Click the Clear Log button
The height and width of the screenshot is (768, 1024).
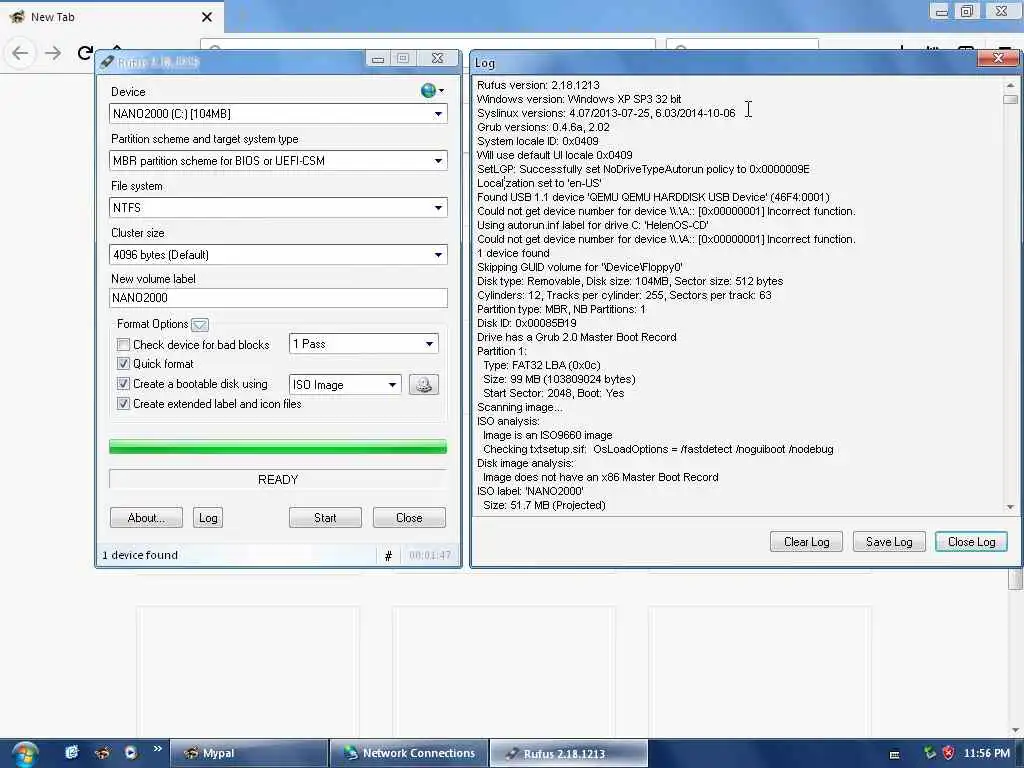click(x=806, y=542)
